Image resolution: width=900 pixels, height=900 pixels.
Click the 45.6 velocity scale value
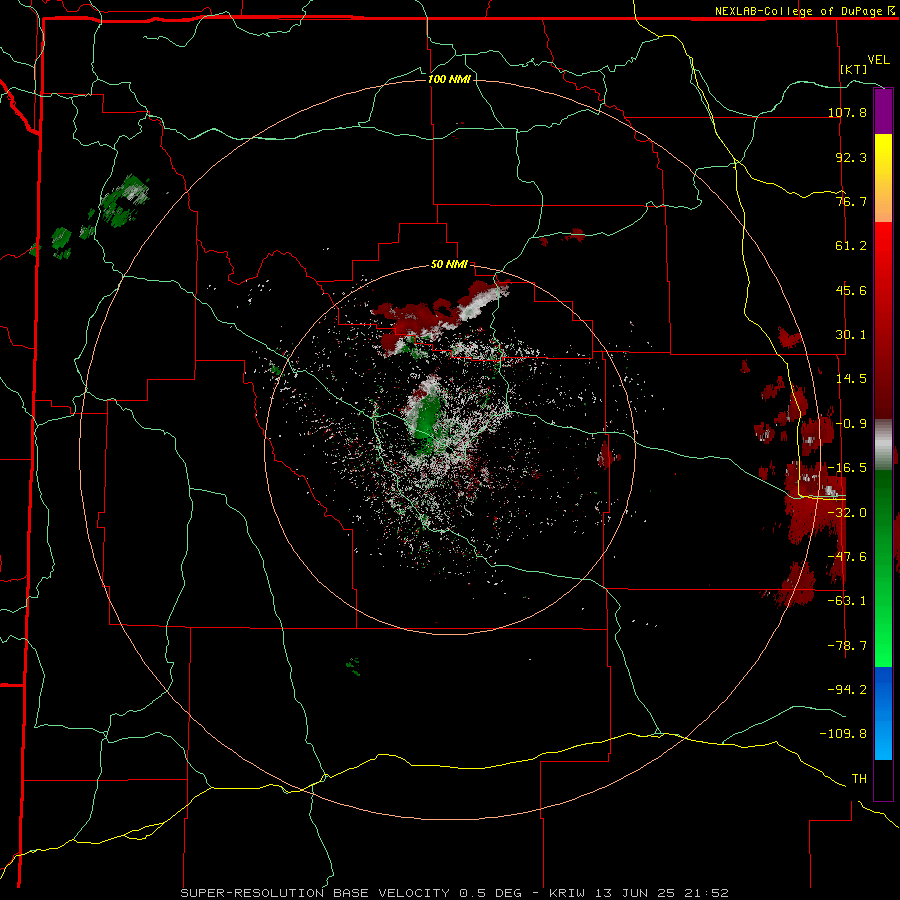click(x=851, y=290)
